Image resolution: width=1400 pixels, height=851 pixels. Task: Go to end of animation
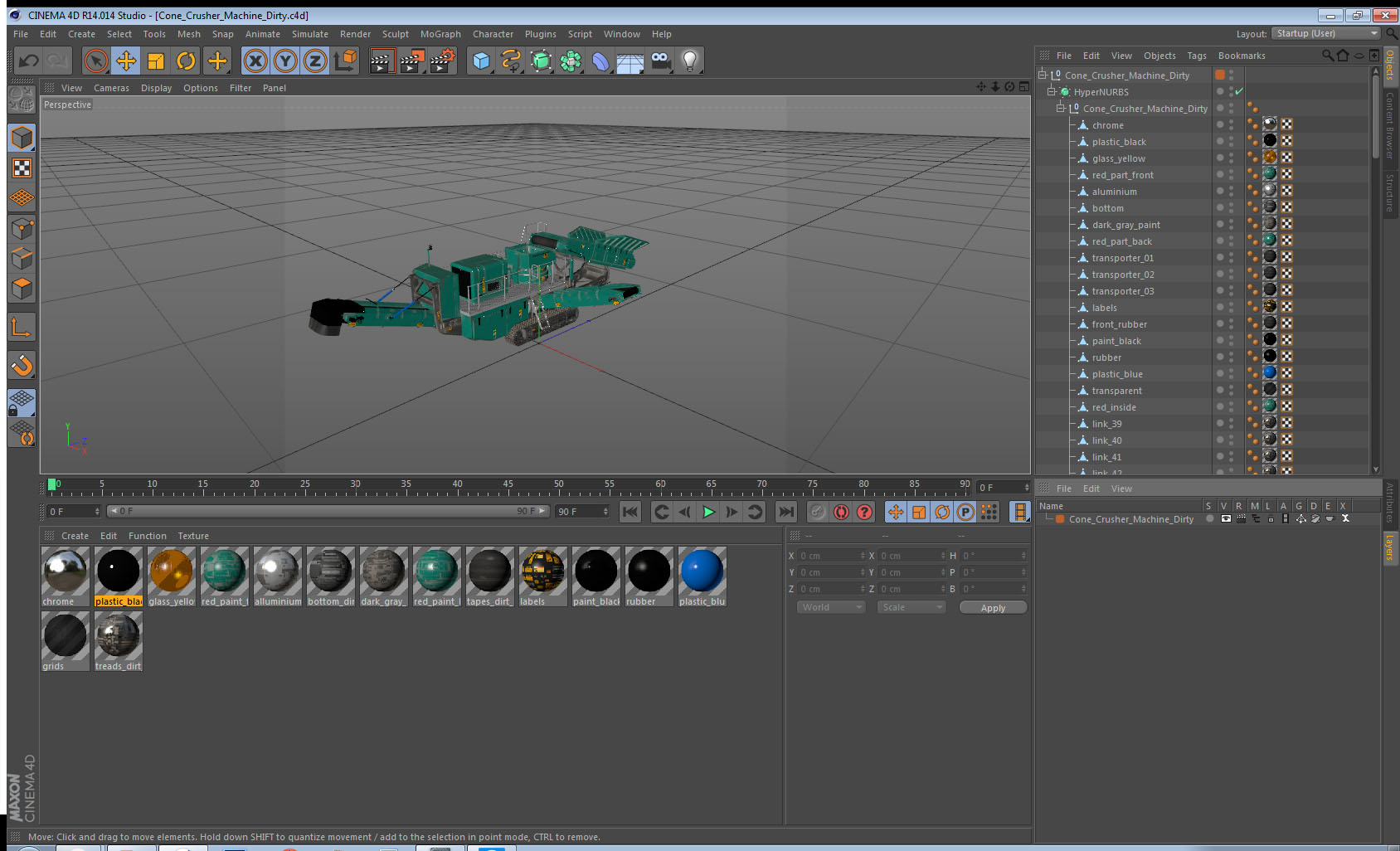(786, 512)
